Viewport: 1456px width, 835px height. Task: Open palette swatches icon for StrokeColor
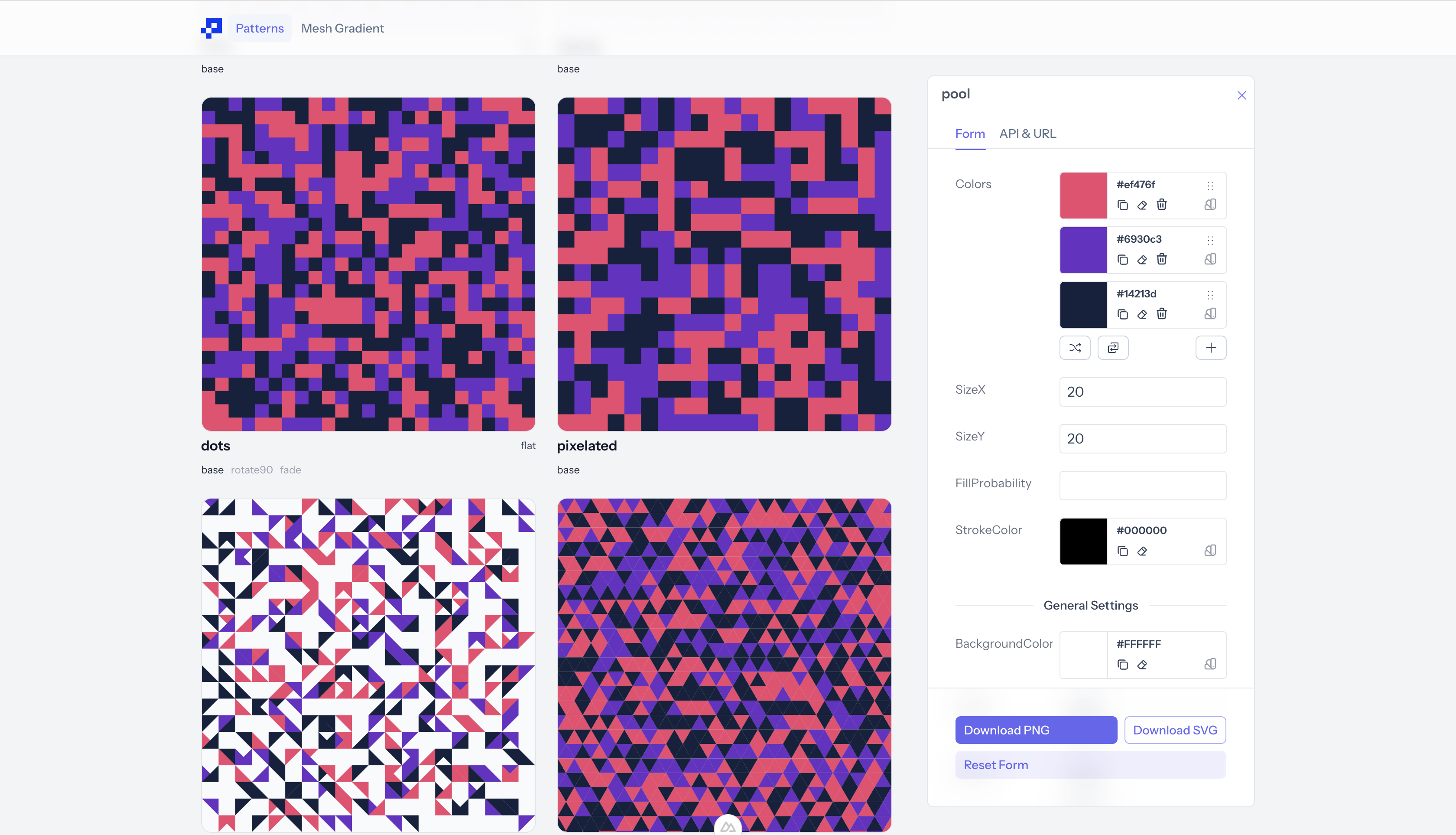tap(1210, 551)
